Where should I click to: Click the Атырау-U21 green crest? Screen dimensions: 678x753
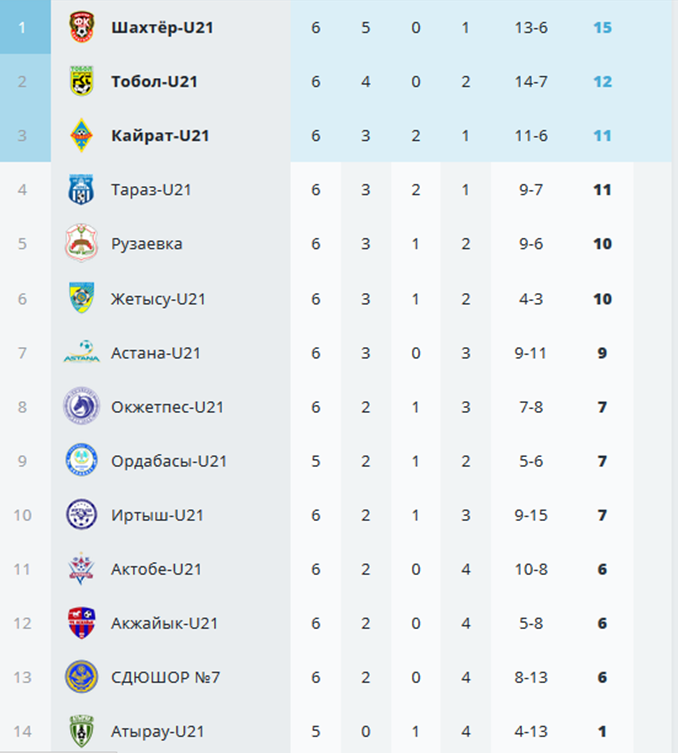[81, 731]
